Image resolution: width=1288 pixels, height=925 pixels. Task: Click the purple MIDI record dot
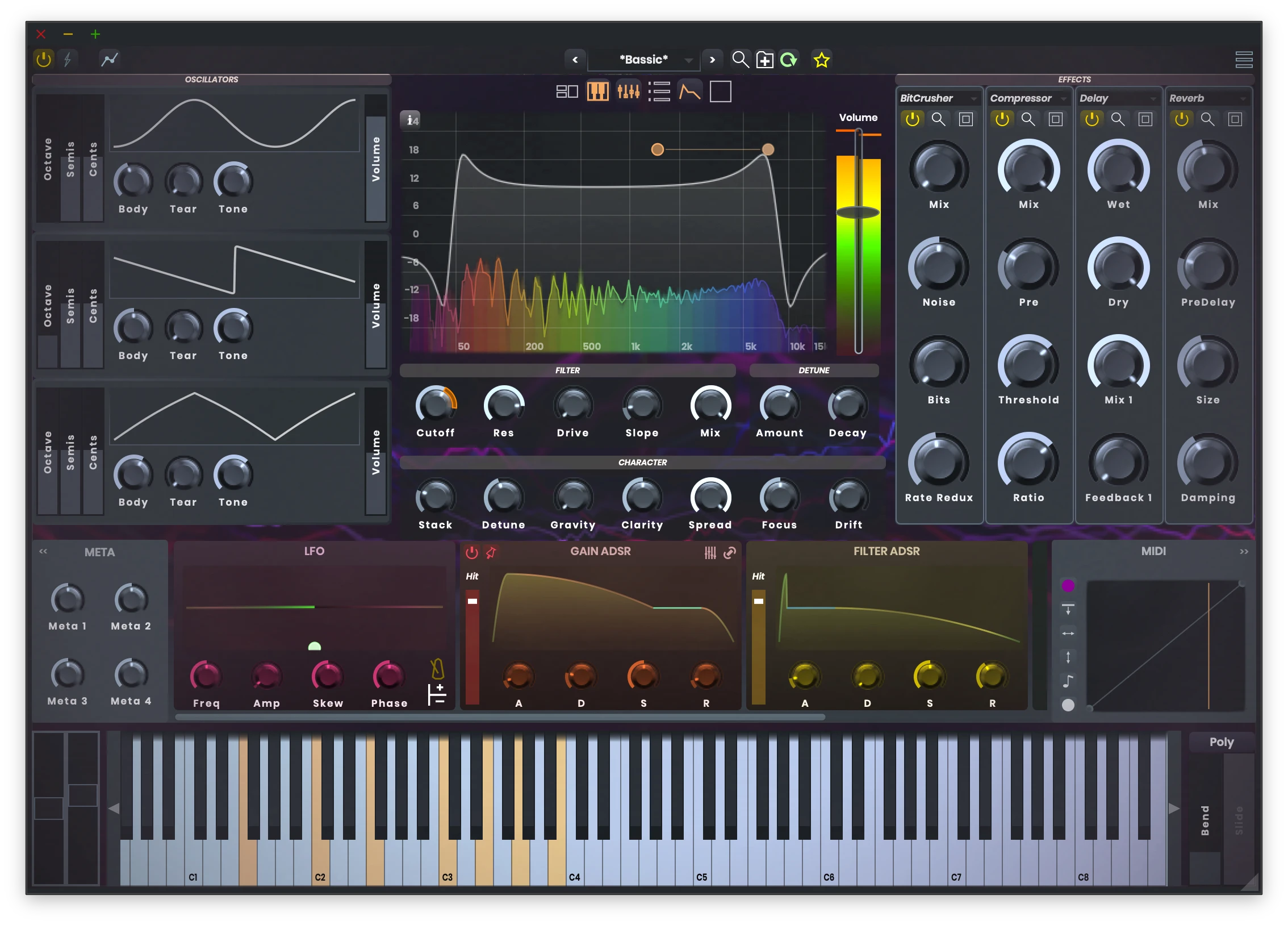click(1068, 585)
